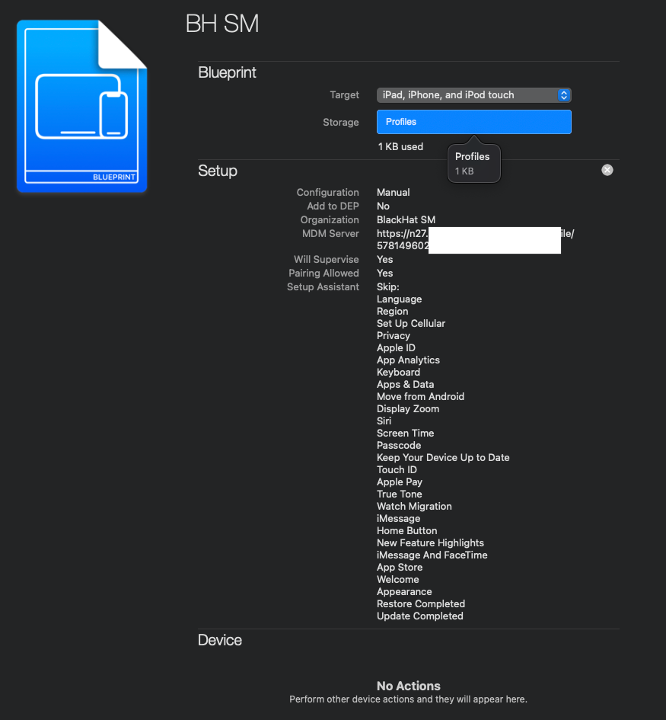The image size is (666, 720).
Task: Click the Will Supervise Yes value
Action: (x=385, y=260)
